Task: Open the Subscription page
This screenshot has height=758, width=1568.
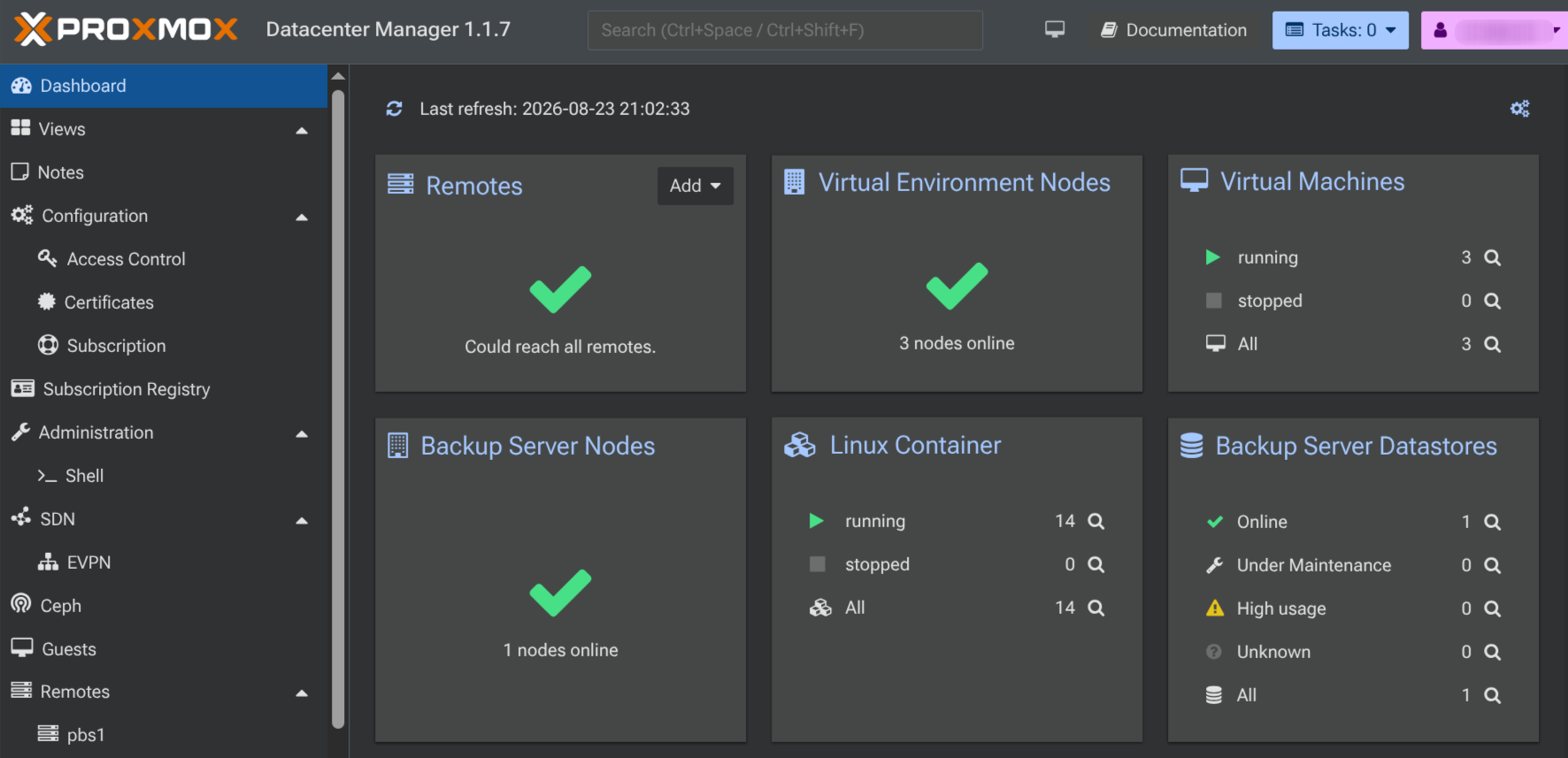Action: point(164,346)
